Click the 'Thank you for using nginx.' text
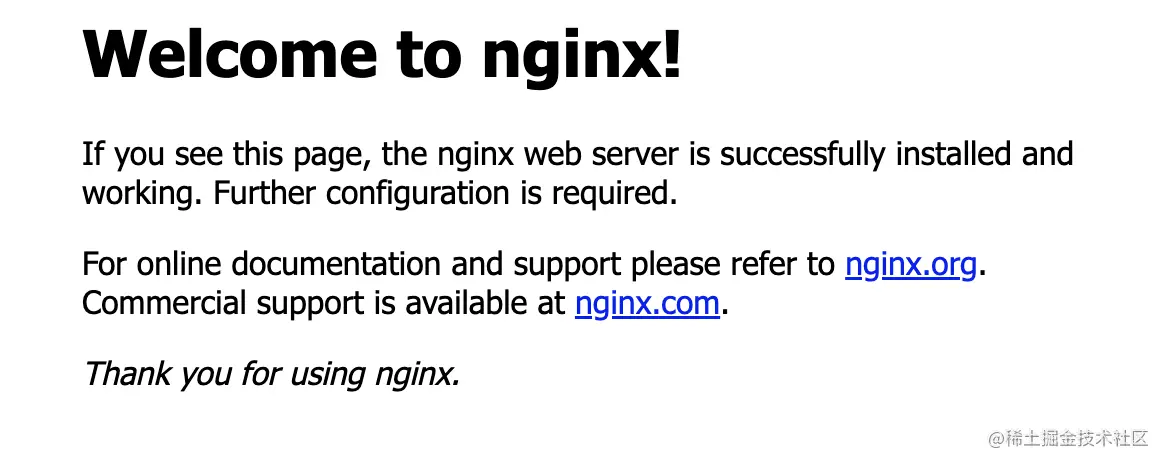Screen dimensions: 1164x464 pyautogui.click(x=272, y=374)
